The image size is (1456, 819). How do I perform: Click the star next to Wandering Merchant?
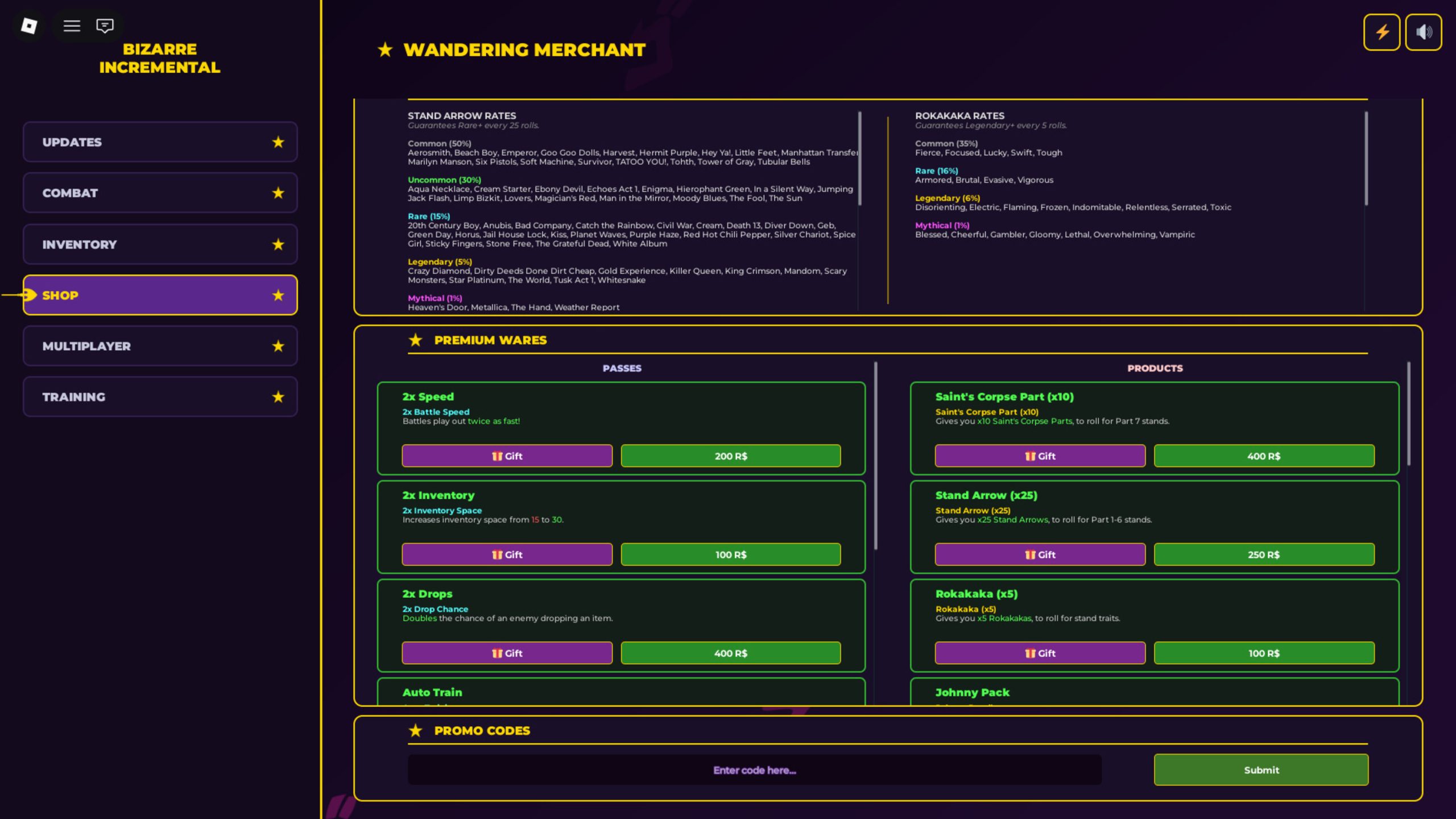[x=385, y=50]
